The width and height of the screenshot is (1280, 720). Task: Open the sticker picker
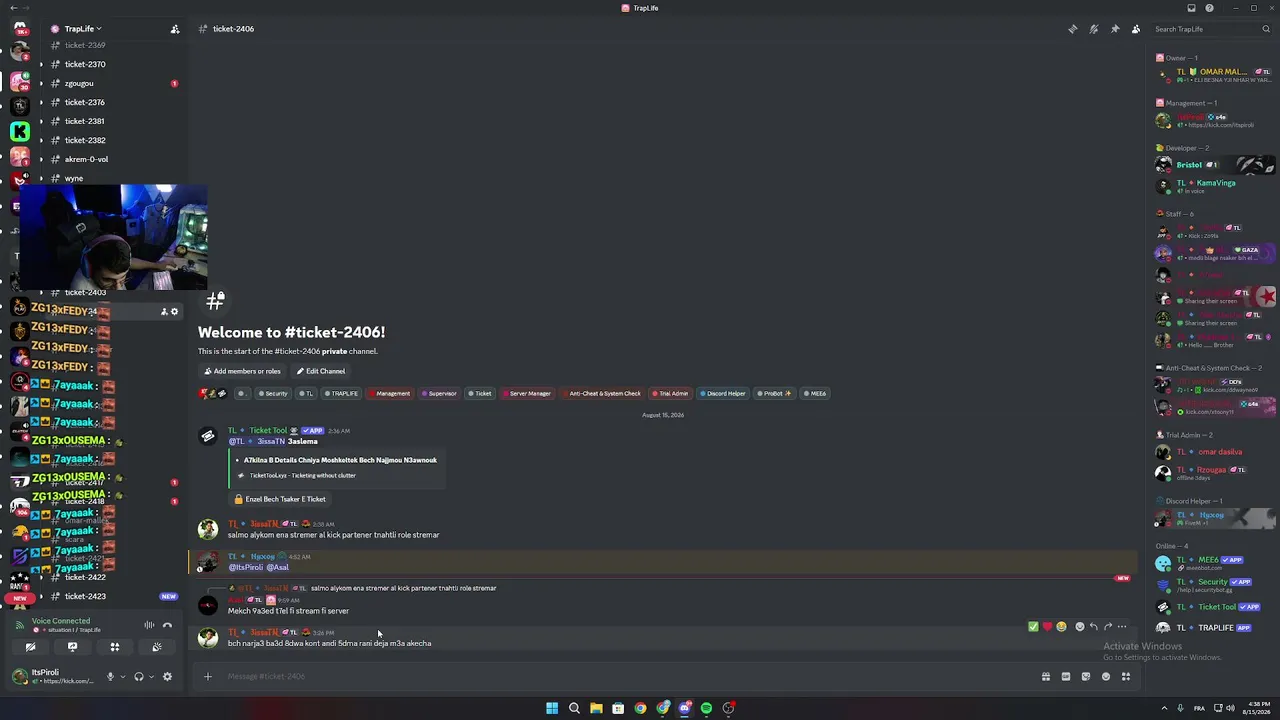click(x=1086, y=676)
